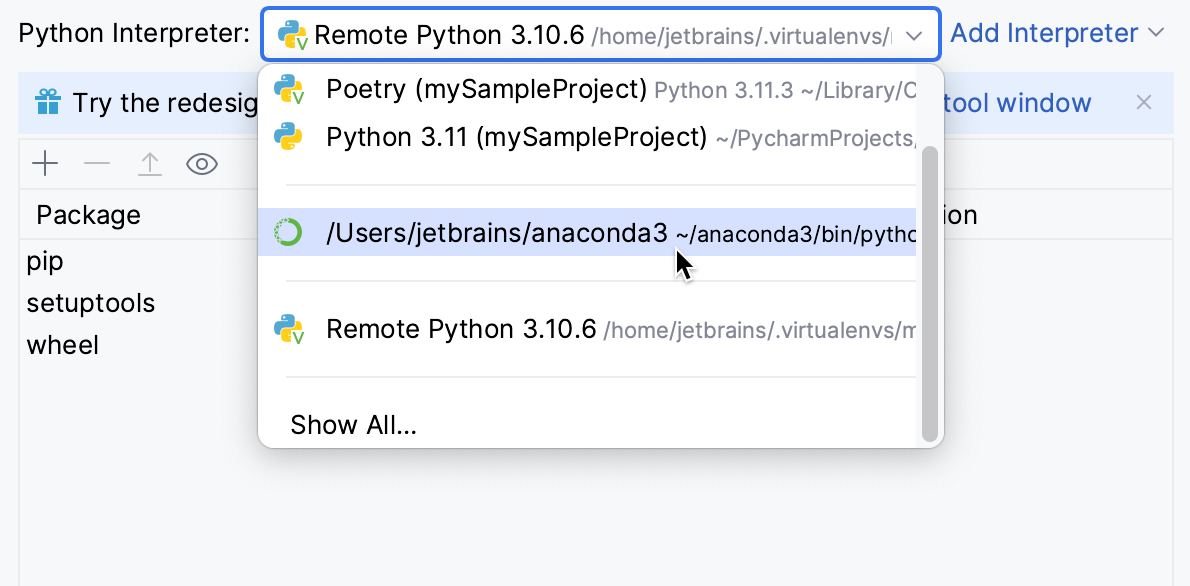
Task: Click the Python 3.11 interpreter icon
Action: [x=289, y=137]
